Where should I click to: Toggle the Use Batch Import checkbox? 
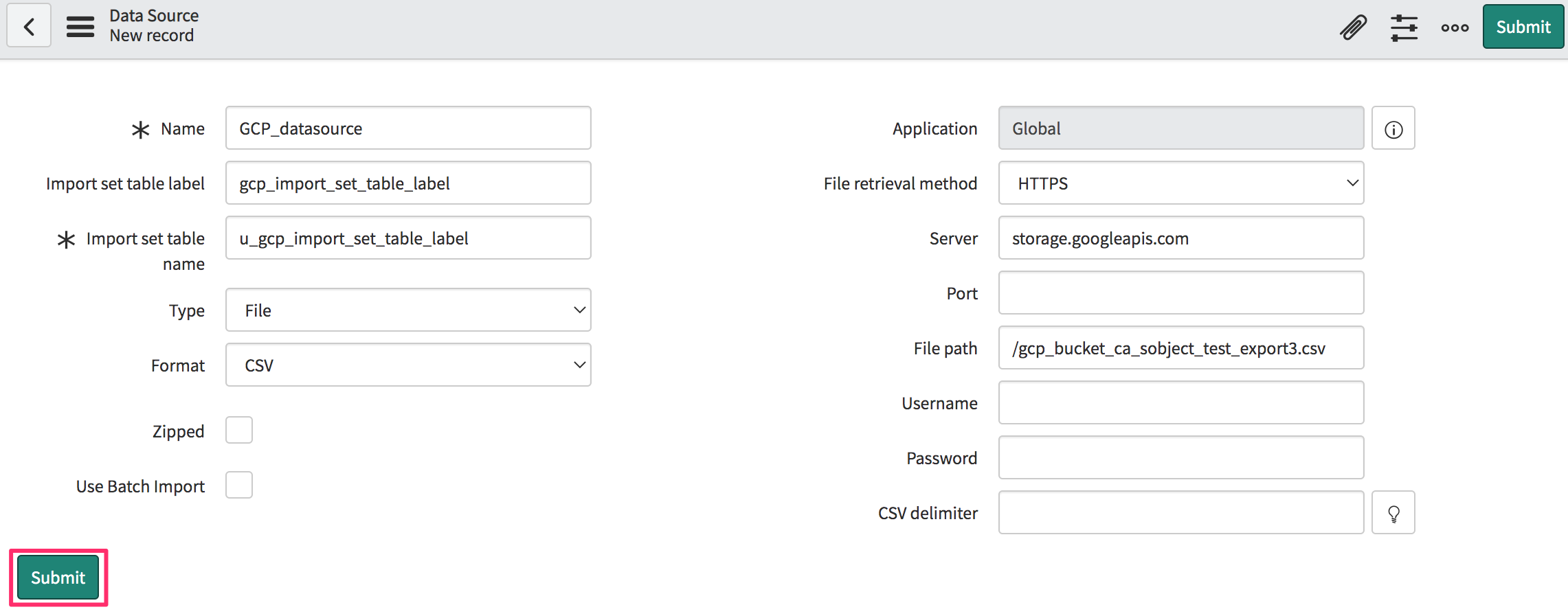tap(239, 486)
